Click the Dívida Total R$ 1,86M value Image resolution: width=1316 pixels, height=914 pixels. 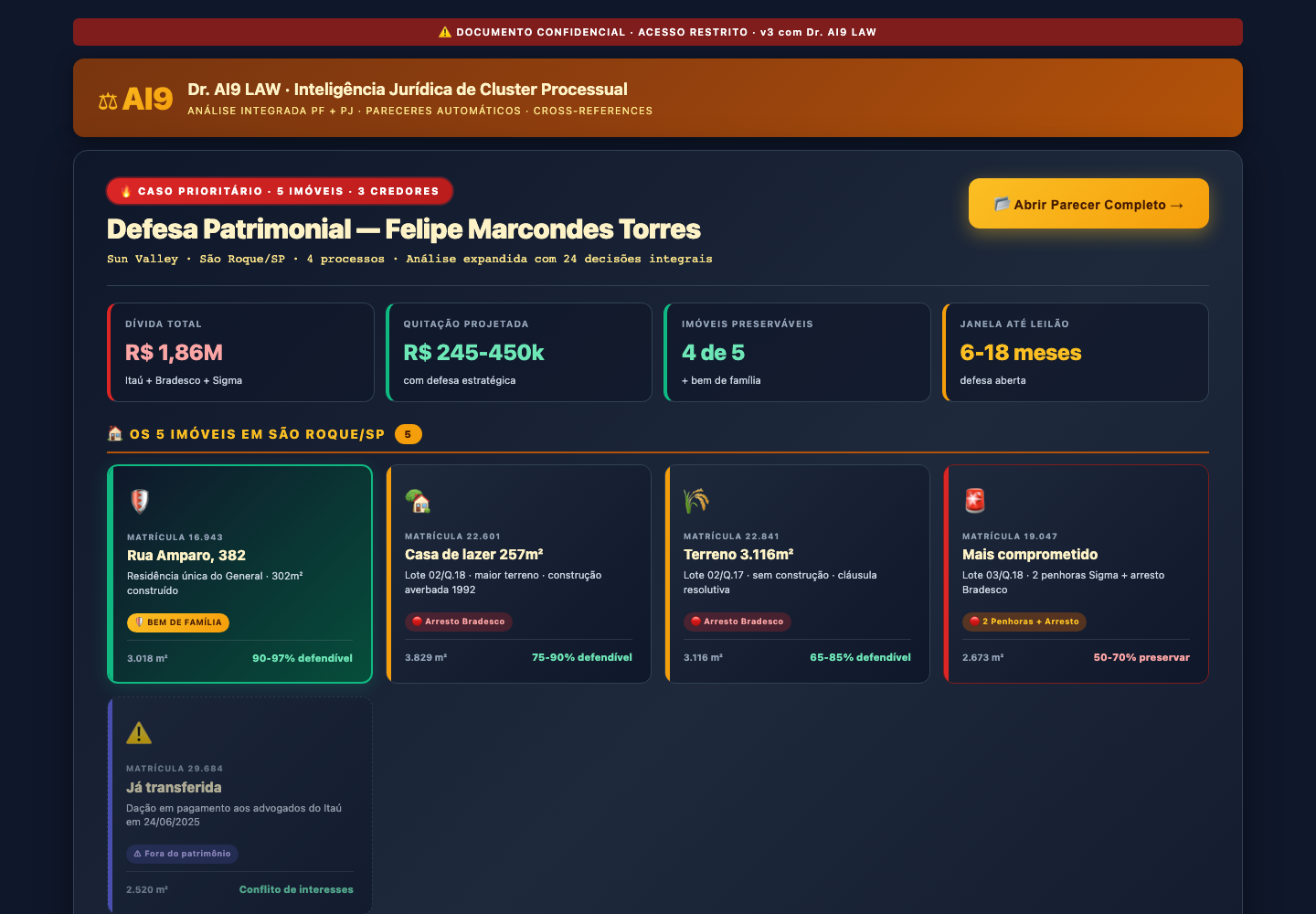point(174,353)
